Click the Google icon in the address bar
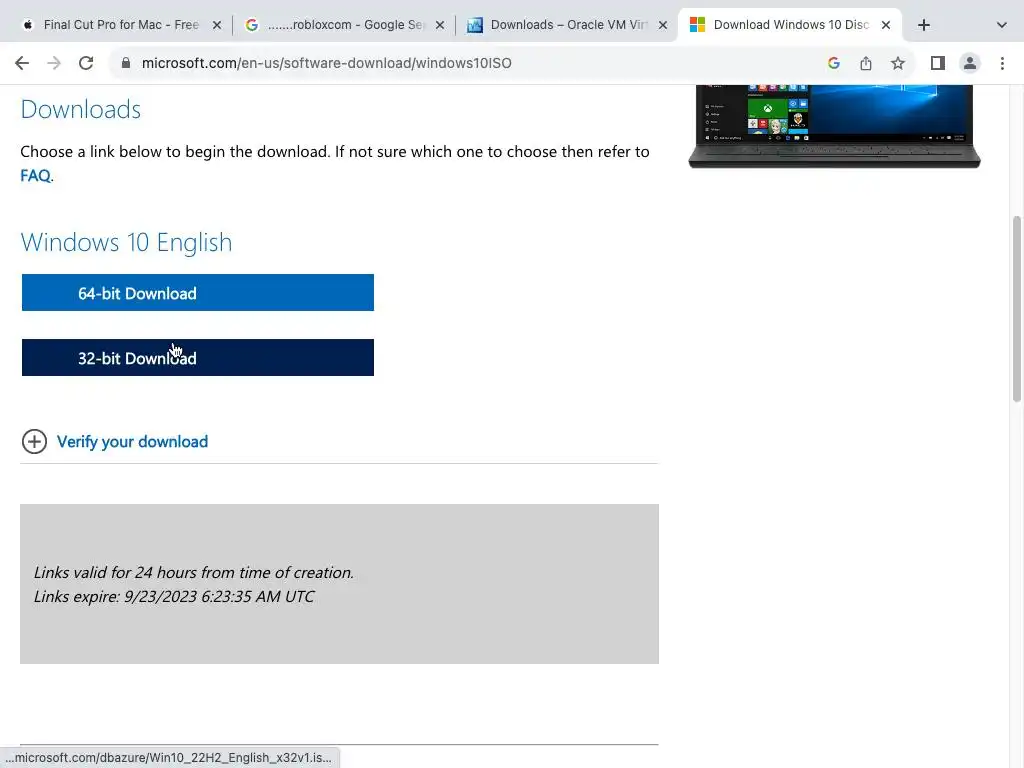The image size is (1024, 768). 833,63
